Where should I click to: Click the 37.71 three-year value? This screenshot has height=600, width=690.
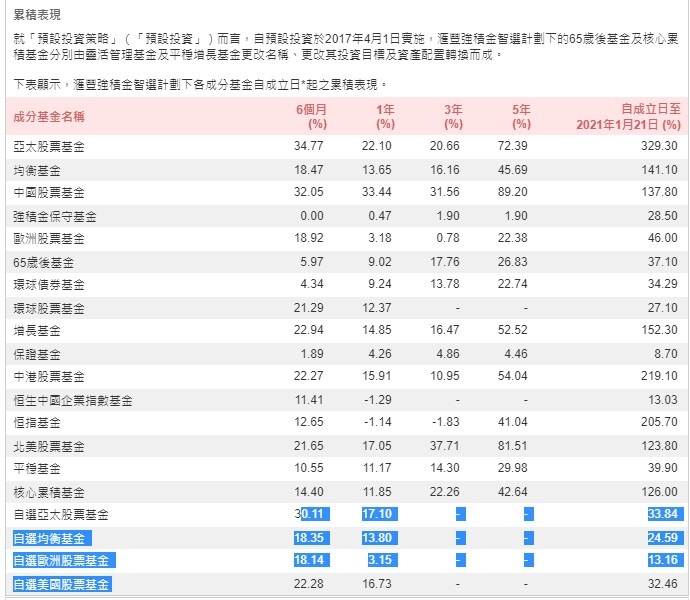coord(444,446)
